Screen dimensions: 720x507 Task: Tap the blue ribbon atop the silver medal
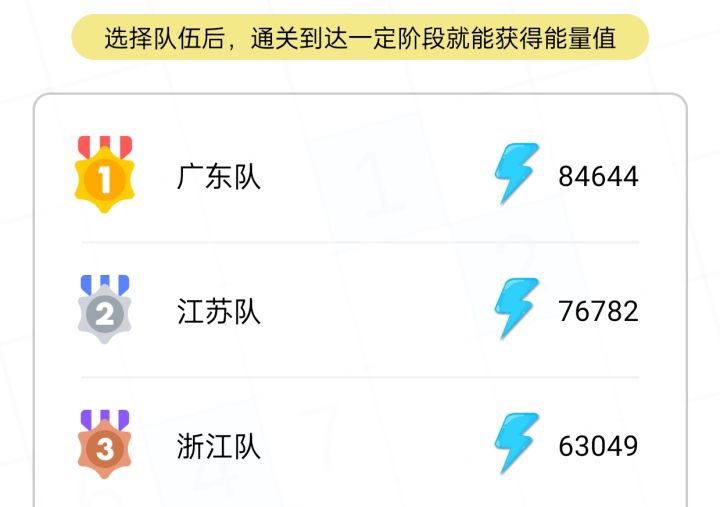point(104,284)
